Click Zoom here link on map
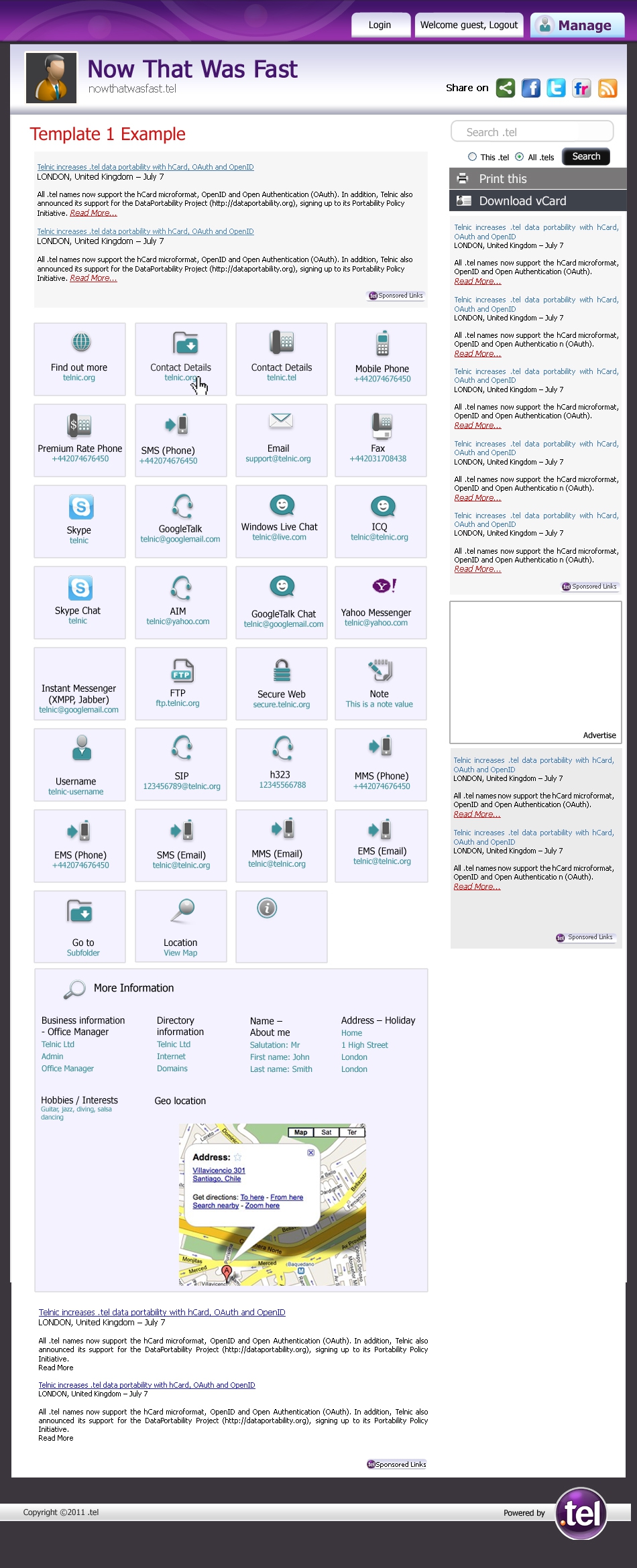Image resolution: width=637 pixels, height=1568 pixels. (262, 1205)
